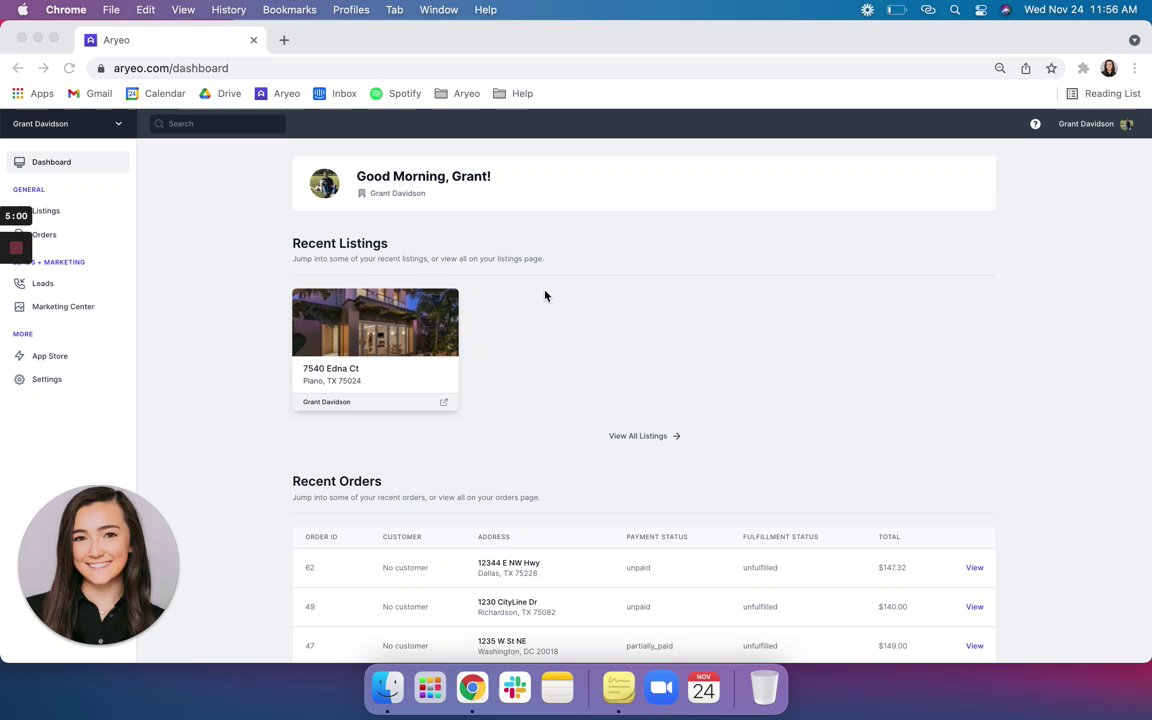Open the Edit menu
1152x720 pixels.
[145, 10]
